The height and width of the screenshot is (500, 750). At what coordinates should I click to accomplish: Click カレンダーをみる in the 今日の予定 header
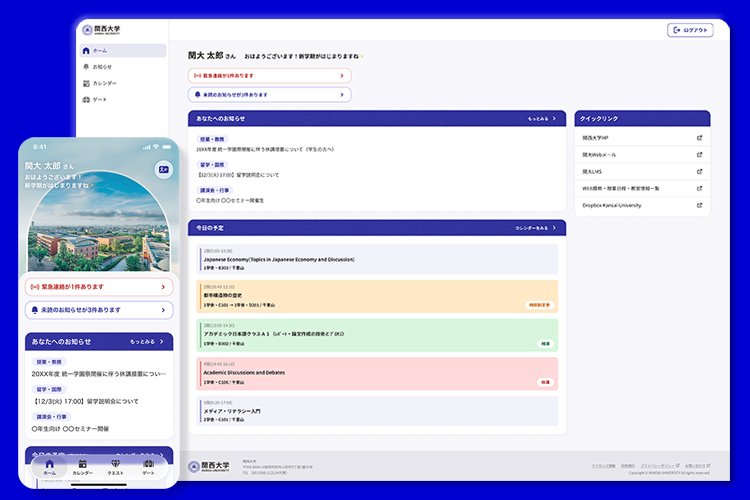click(x=531, y=228)
